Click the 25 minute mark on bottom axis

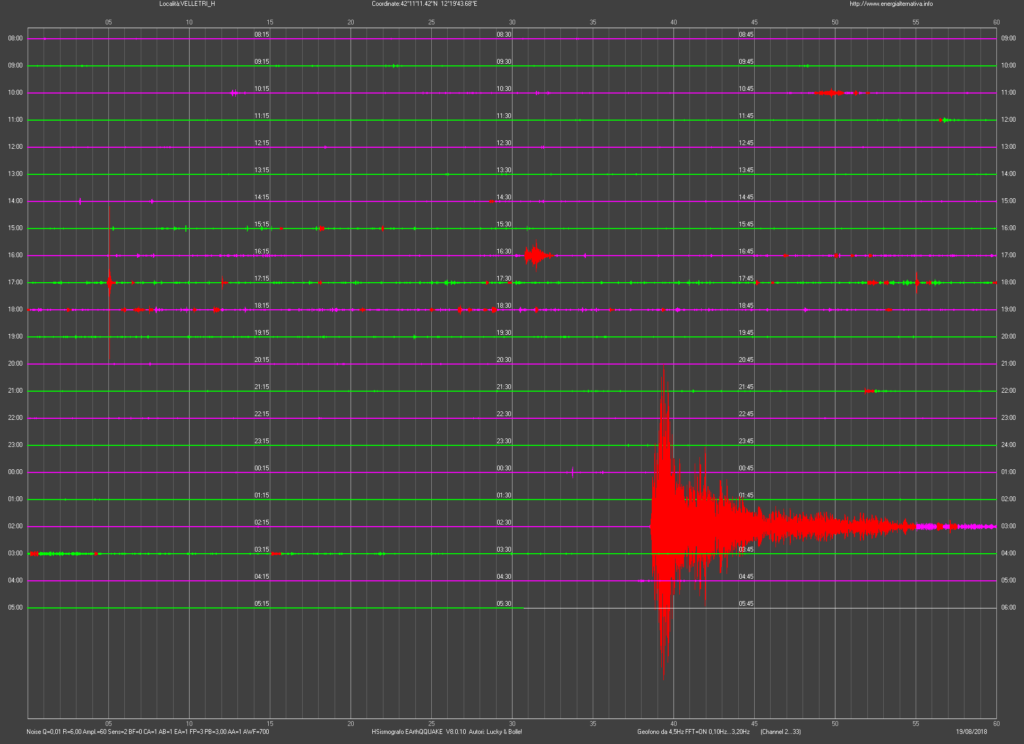pos(432,724)
